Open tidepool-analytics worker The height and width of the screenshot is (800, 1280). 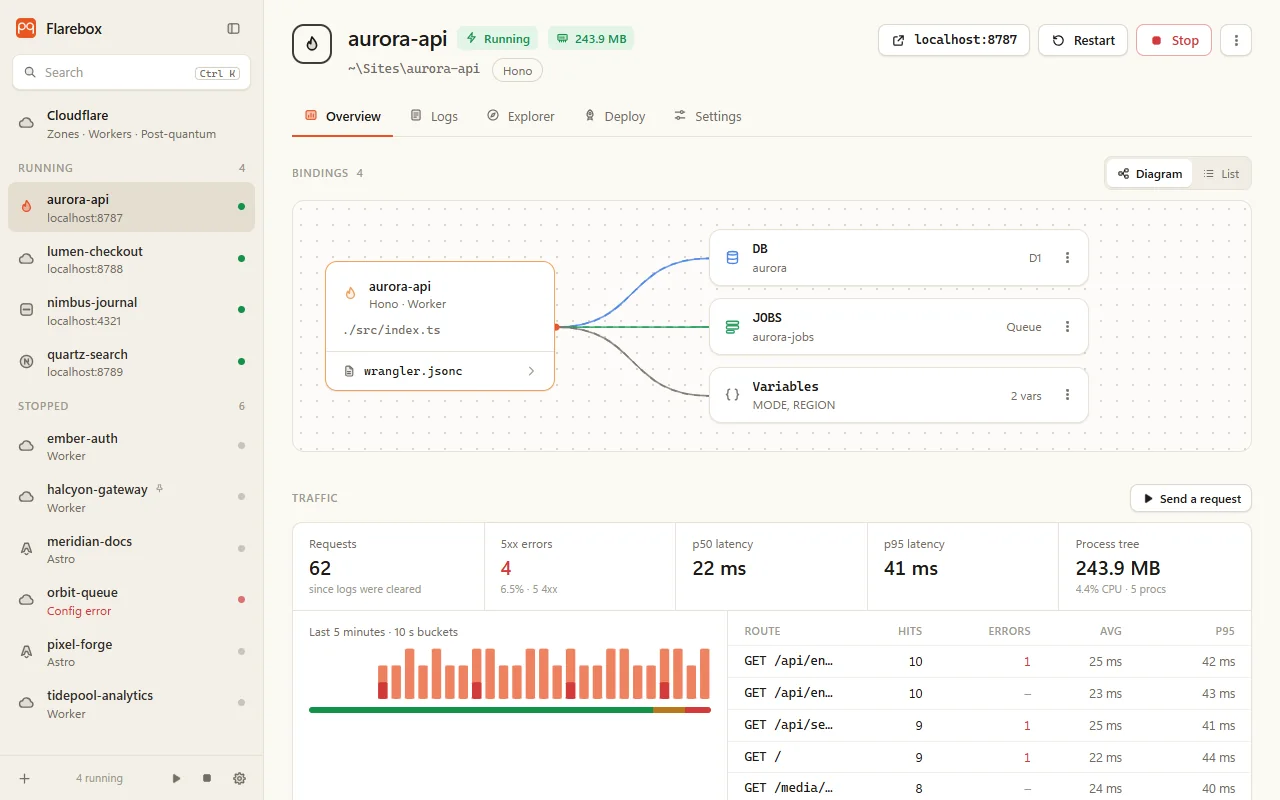(131, 704)
